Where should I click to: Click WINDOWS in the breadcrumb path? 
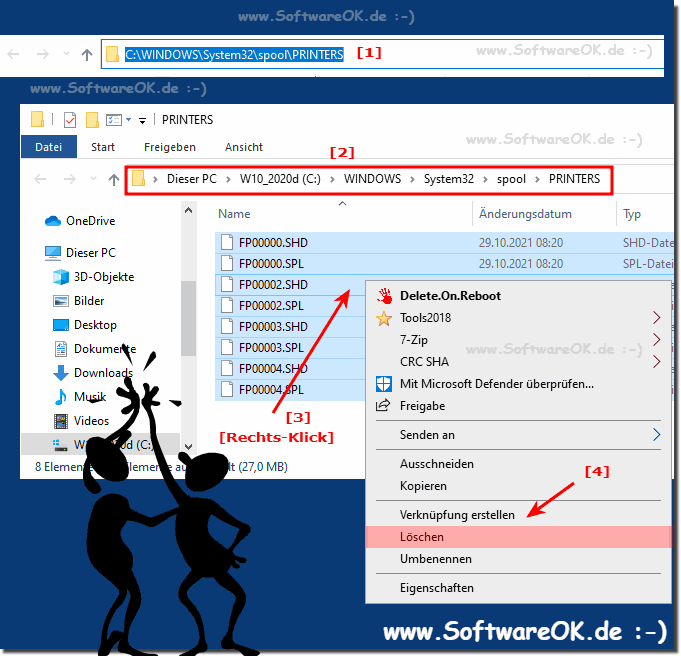373,179
